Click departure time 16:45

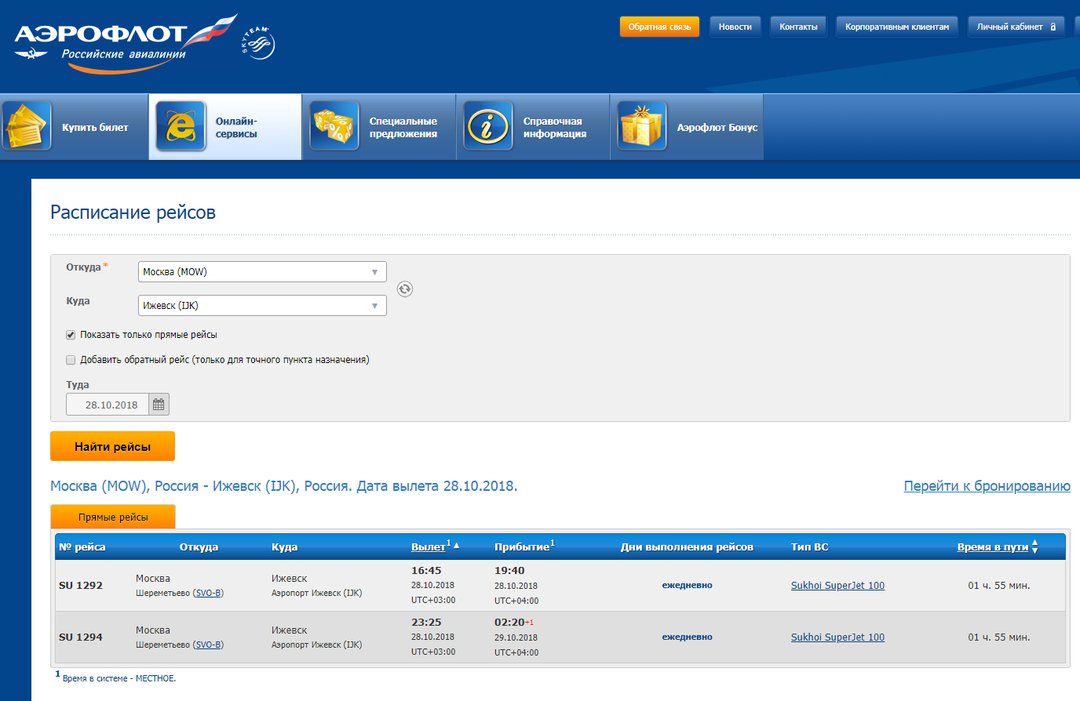426,570
